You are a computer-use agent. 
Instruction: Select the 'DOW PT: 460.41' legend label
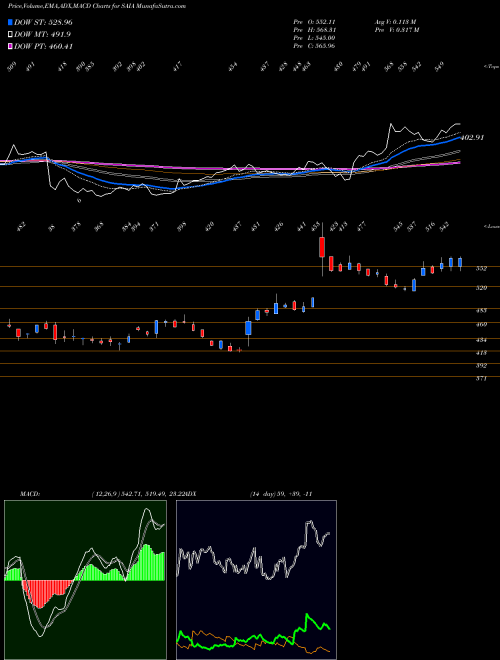click(x=43, y=46)
